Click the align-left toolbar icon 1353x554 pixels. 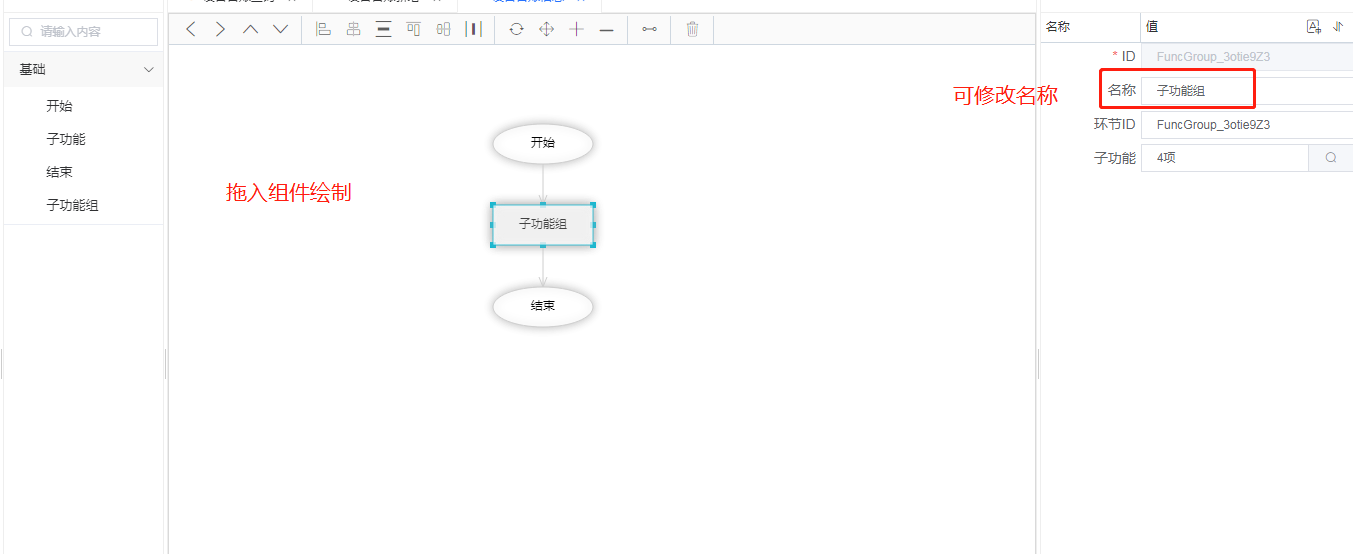point(323,29)
